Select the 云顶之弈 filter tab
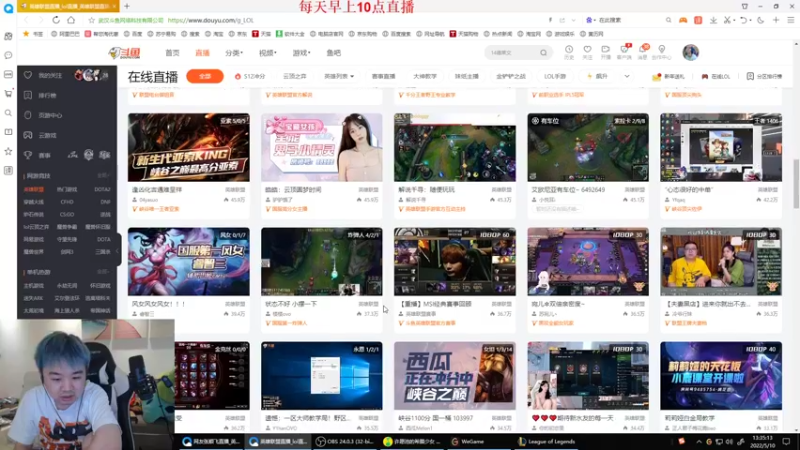The width and height of the screenshot is (800, 450). [294, 76]
